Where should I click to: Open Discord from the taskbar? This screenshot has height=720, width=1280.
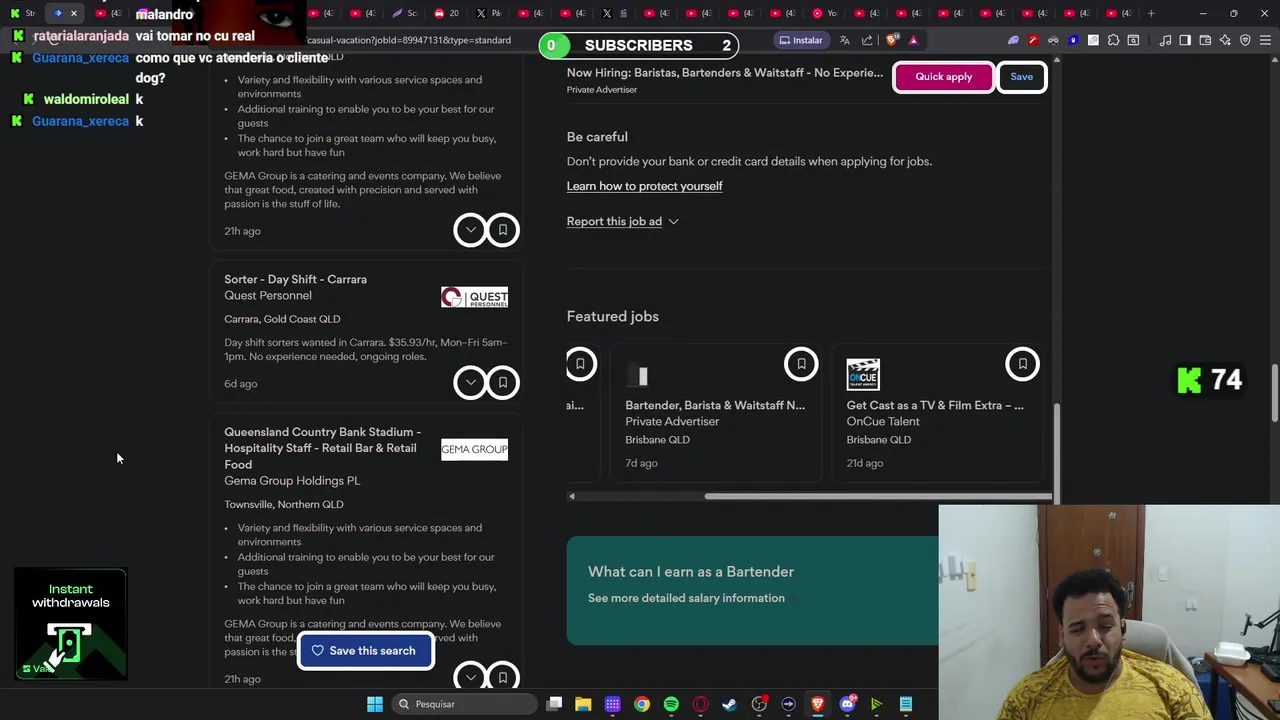click(x=847, y=704)
